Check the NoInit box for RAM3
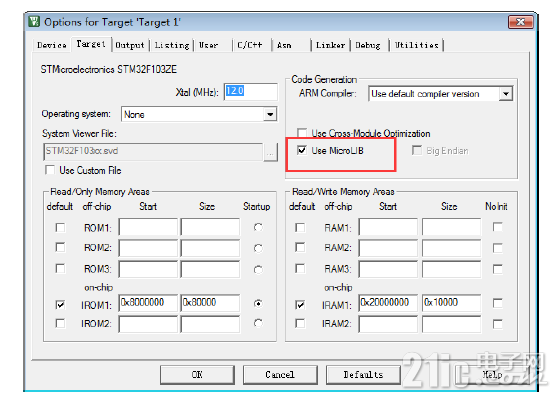Screen dimensions: 556x395 498,269
